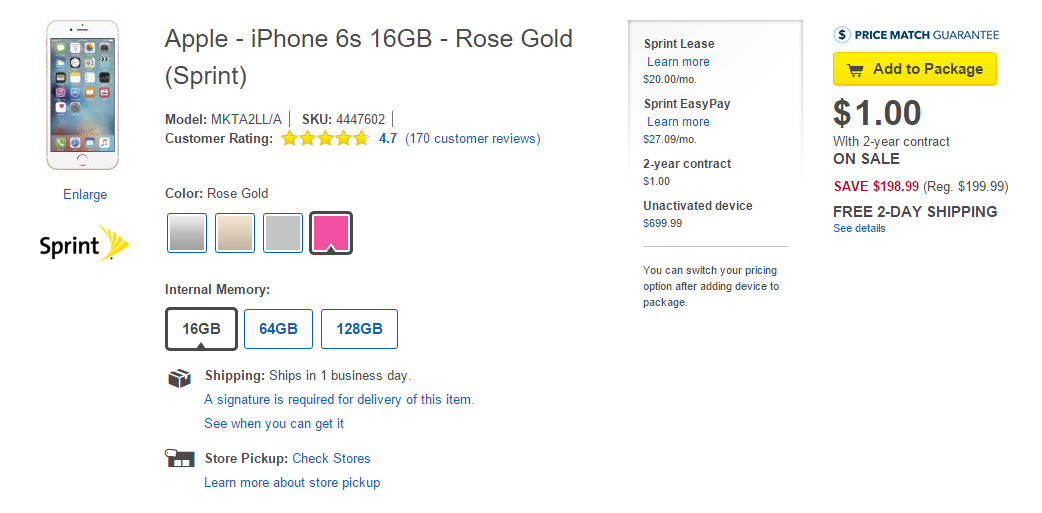Select the 64GB memory option
1042x513 pixels.
pyautogui.click(x=278, y=328)
